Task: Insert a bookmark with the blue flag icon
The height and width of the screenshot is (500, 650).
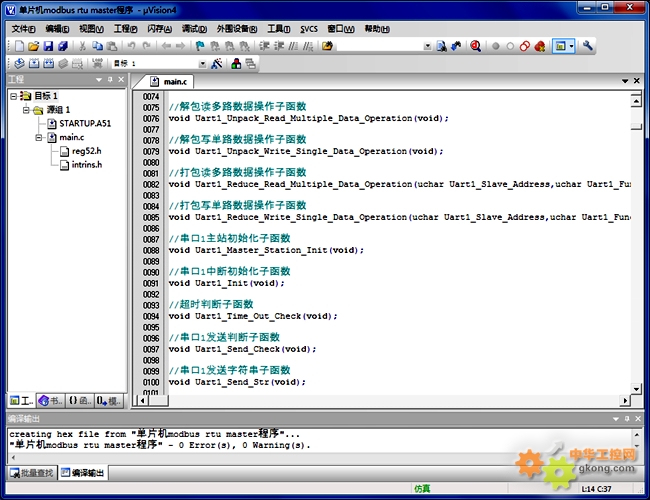Action: 200,46
